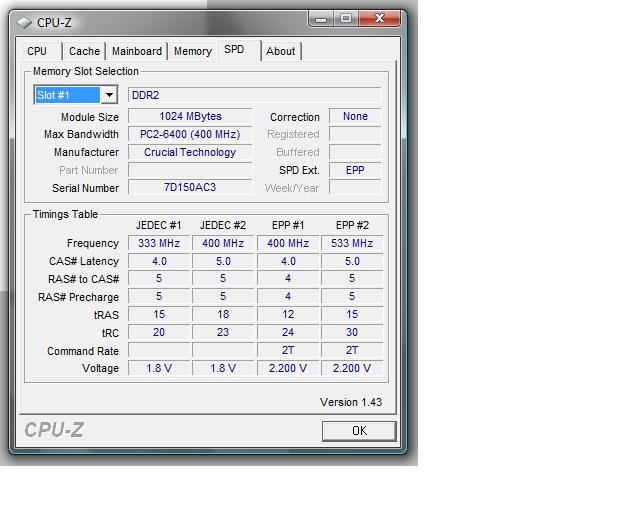Click the EPP #2 CAS# Latency 5.0 cell
This screenshot has width=640, height=512.
pyautogui.click(x=352, y=261)
